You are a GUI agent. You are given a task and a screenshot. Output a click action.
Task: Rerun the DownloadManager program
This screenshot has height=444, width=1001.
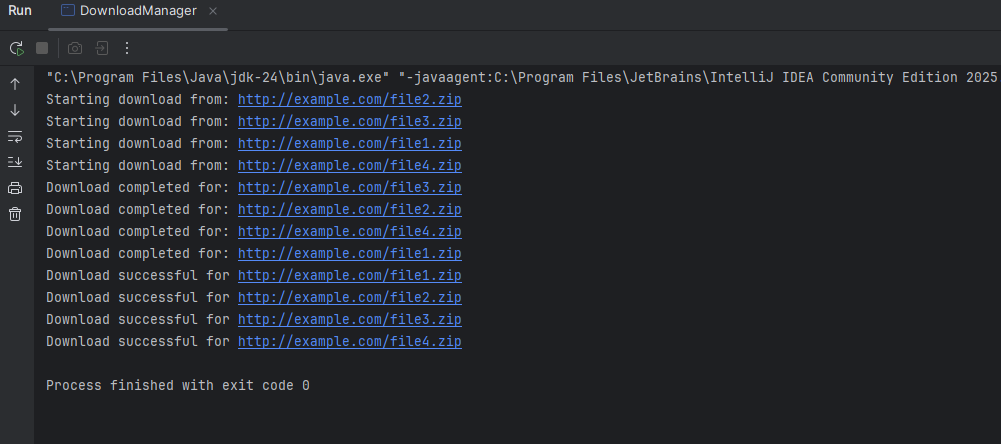coord(17,48)
